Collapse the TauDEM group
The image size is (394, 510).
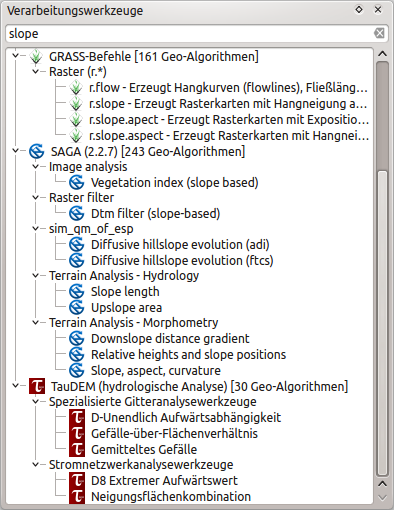tap(15, 386)
